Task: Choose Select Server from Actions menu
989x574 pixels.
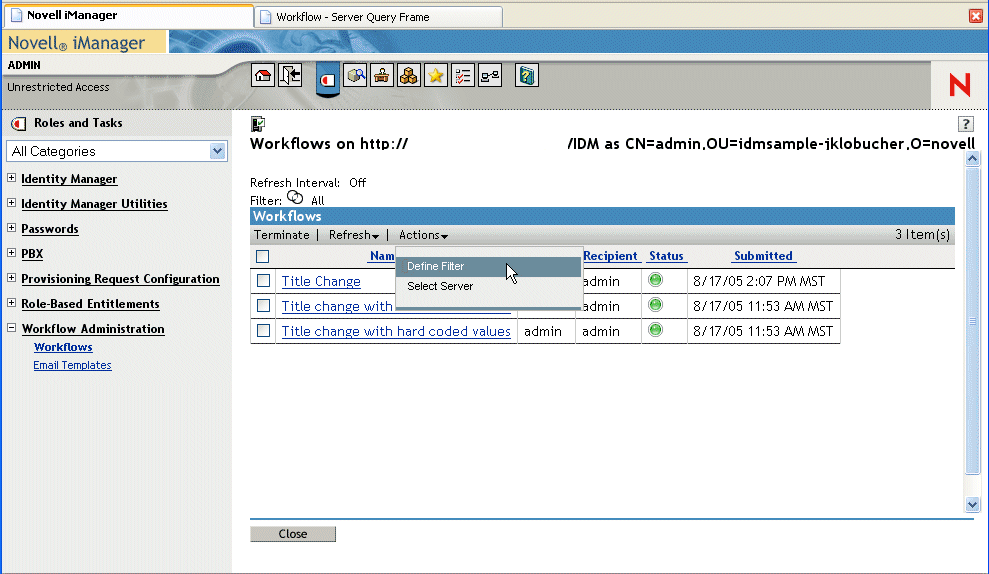Action: pyautogui.click(x=440, y=287)
